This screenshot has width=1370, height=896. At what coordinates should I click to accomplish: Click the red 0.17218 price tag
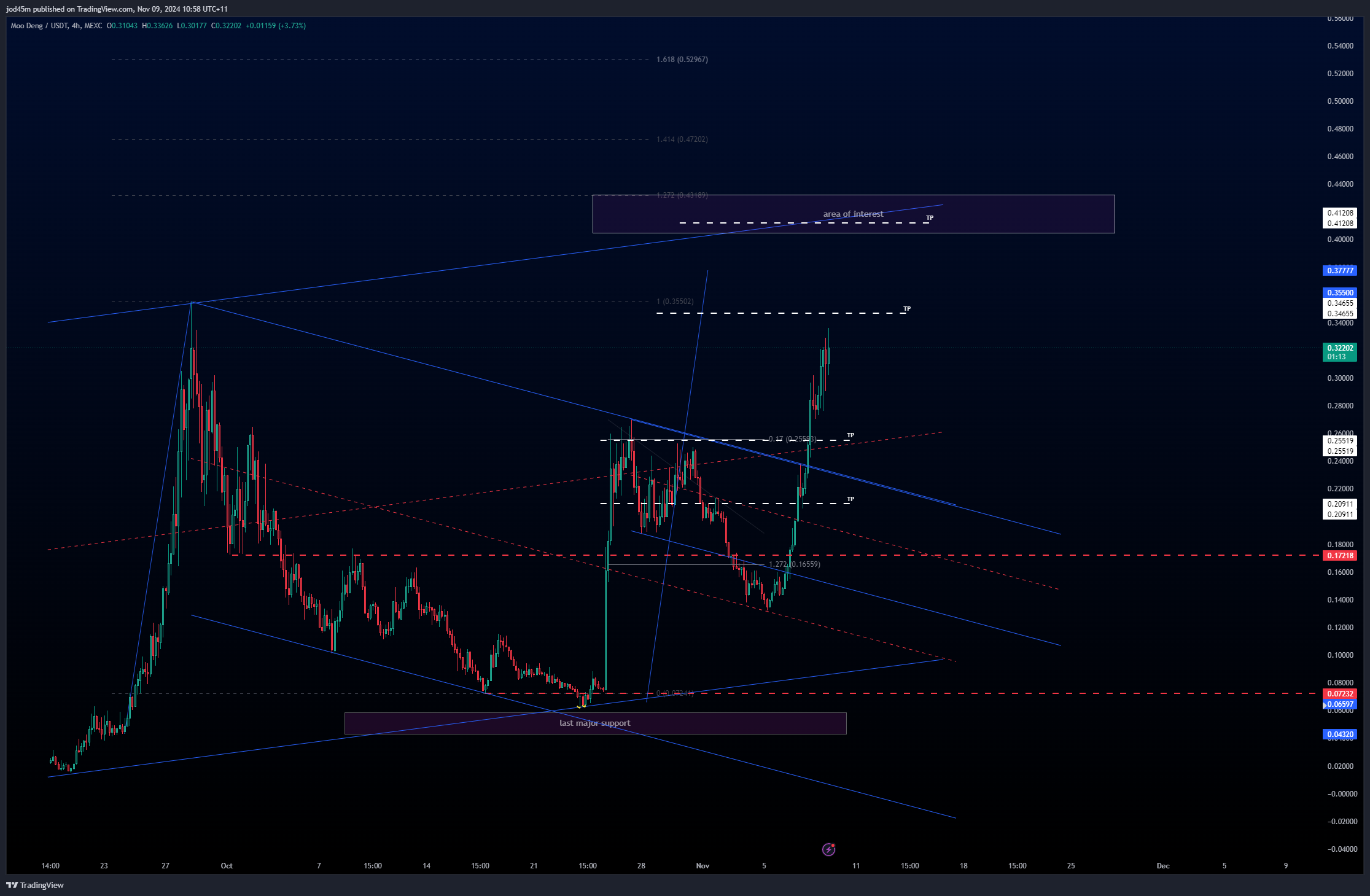click(1339, 555)
